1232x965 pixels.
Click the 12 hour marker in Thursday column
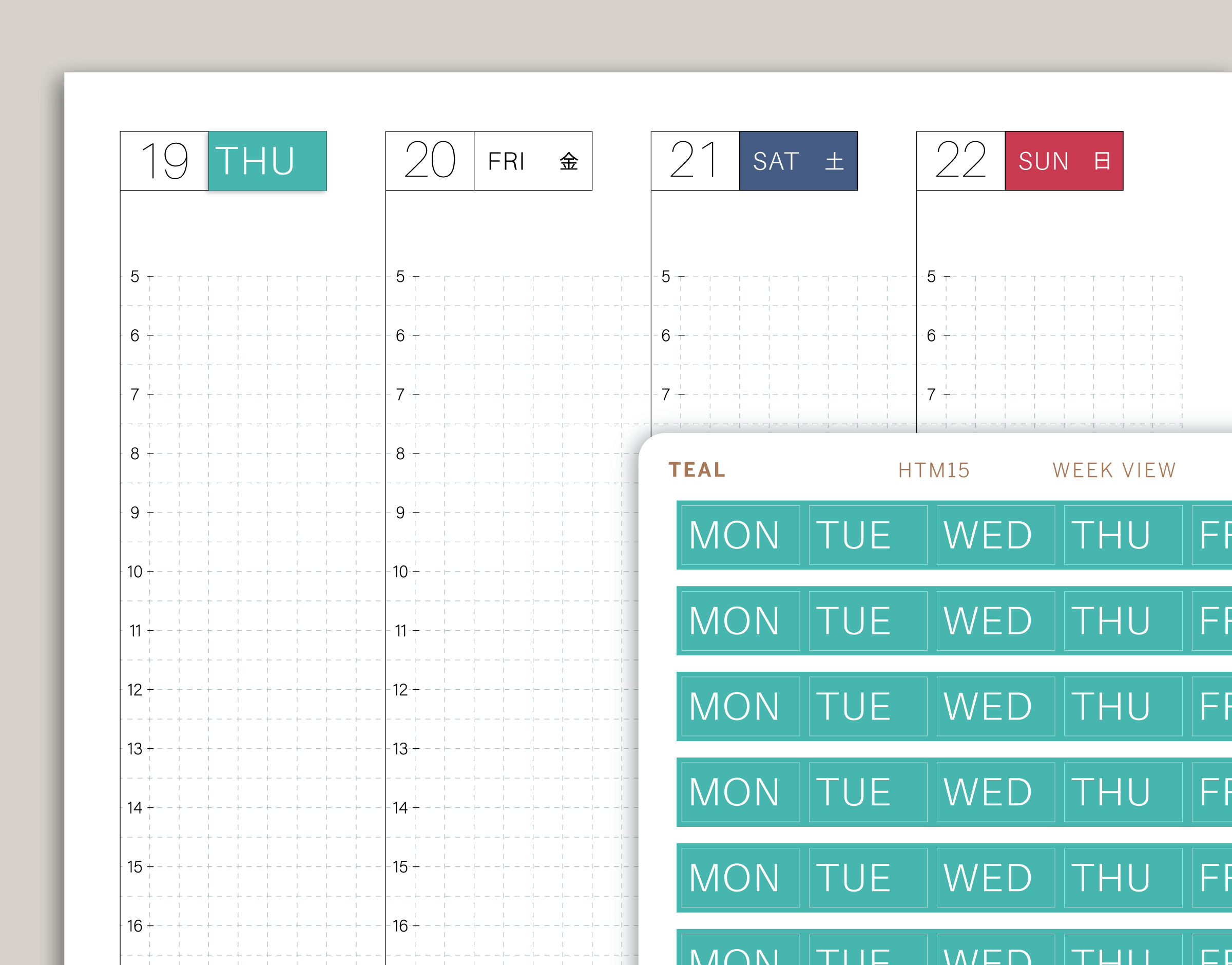[x=134, y=690]
